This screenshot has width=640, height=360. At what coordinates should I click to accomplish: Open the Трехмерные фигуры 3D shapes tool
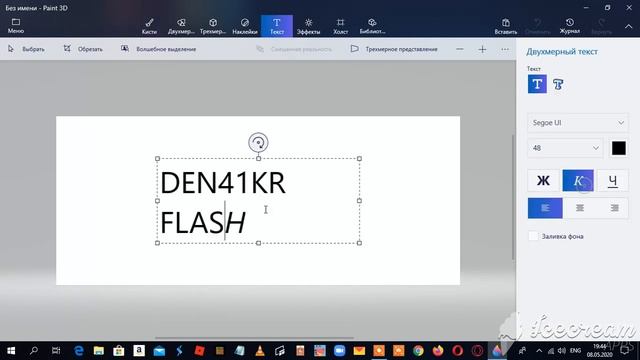coord(213,26)
